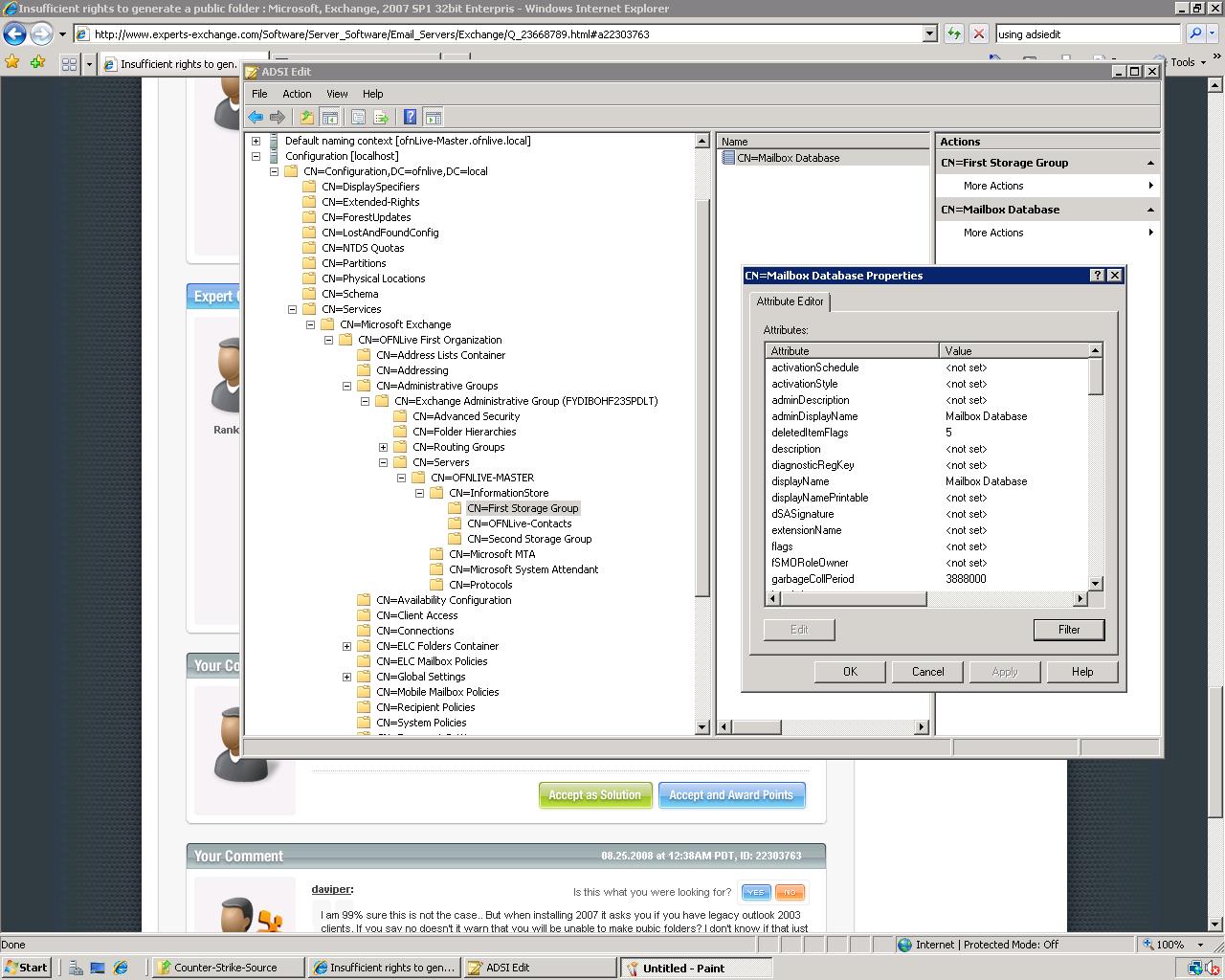Viewport: 1225px width, 980px height.
Task: Click the blue Help question mark icon
Action: pyautogui.click(x=410, y=117)
